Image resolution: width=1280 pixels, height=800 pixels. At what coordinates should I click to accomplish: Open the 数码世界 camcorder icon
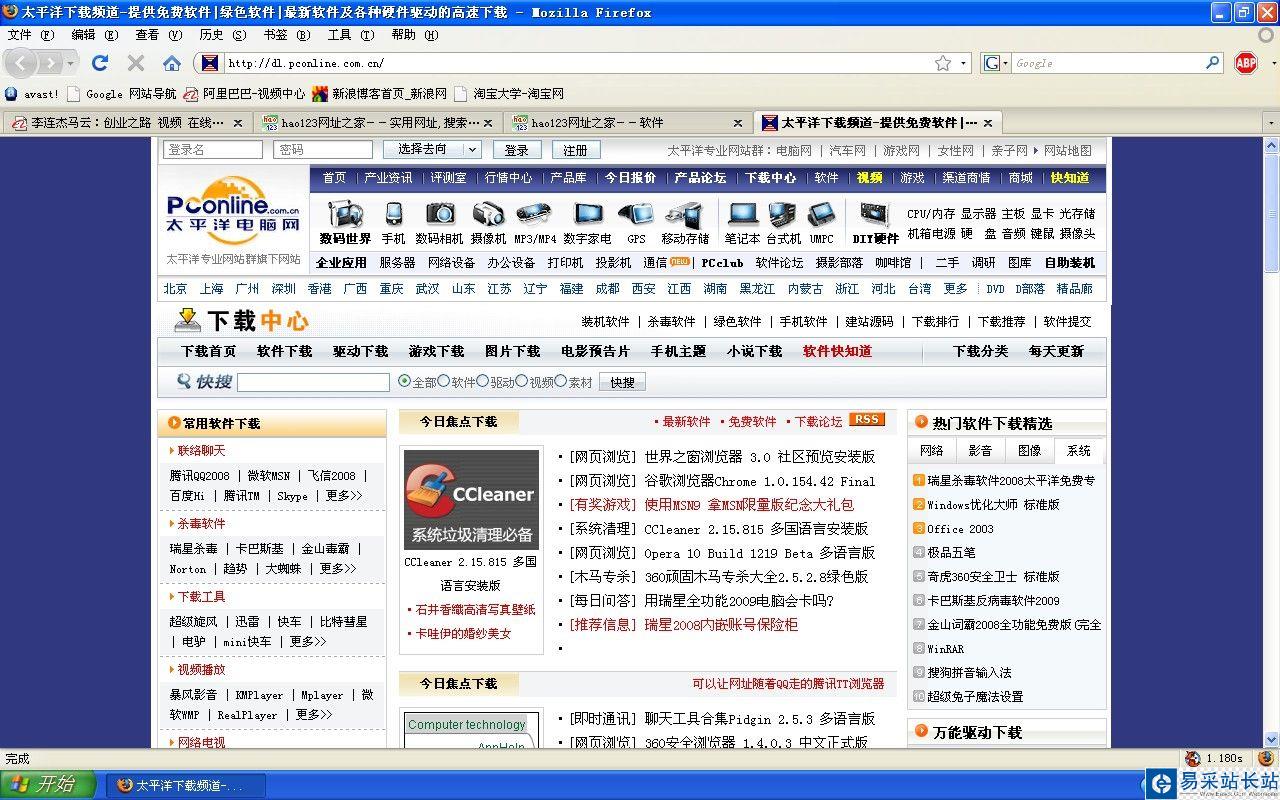click(345, 214)
